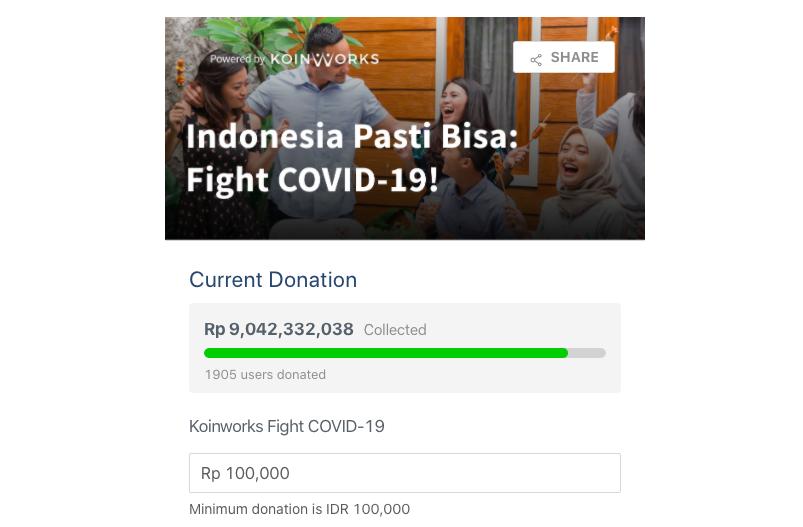Focus the Rp 100,000 donation amount field

click(405, 473)
